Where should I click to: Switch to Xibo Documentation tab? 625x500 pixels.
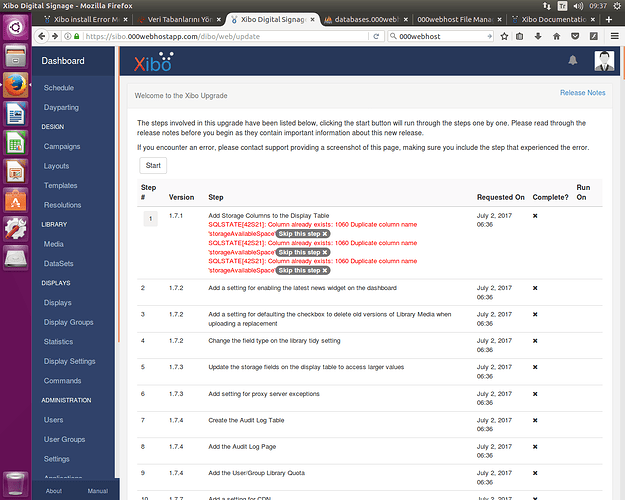(553, 20)
